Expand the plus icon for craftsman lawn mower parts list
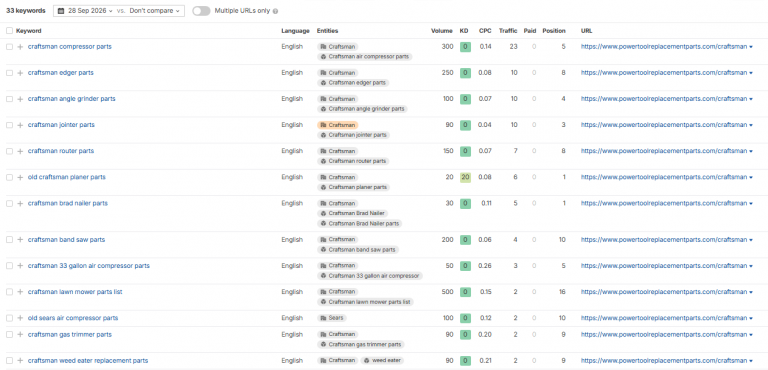This screenshot has height=370, width=768. [20, 292]
